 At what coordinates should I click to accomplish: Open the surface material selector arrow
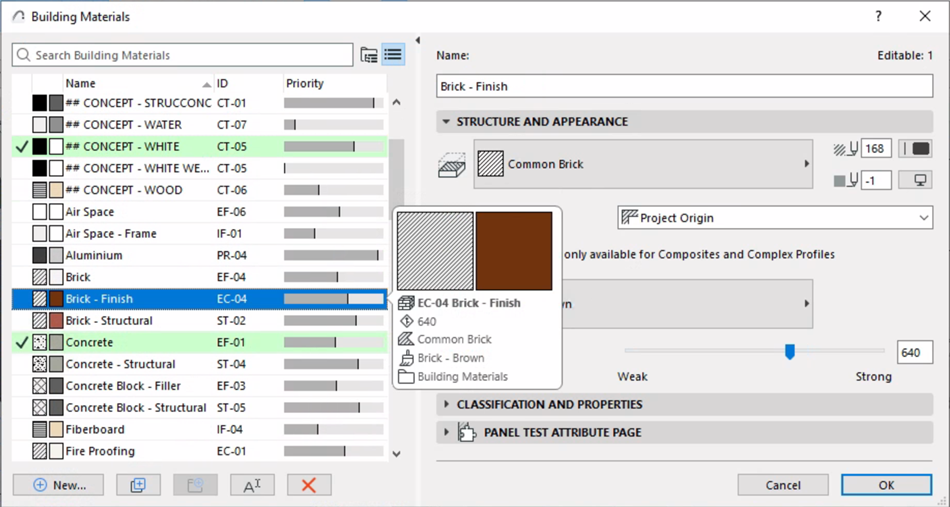point(806,303)
